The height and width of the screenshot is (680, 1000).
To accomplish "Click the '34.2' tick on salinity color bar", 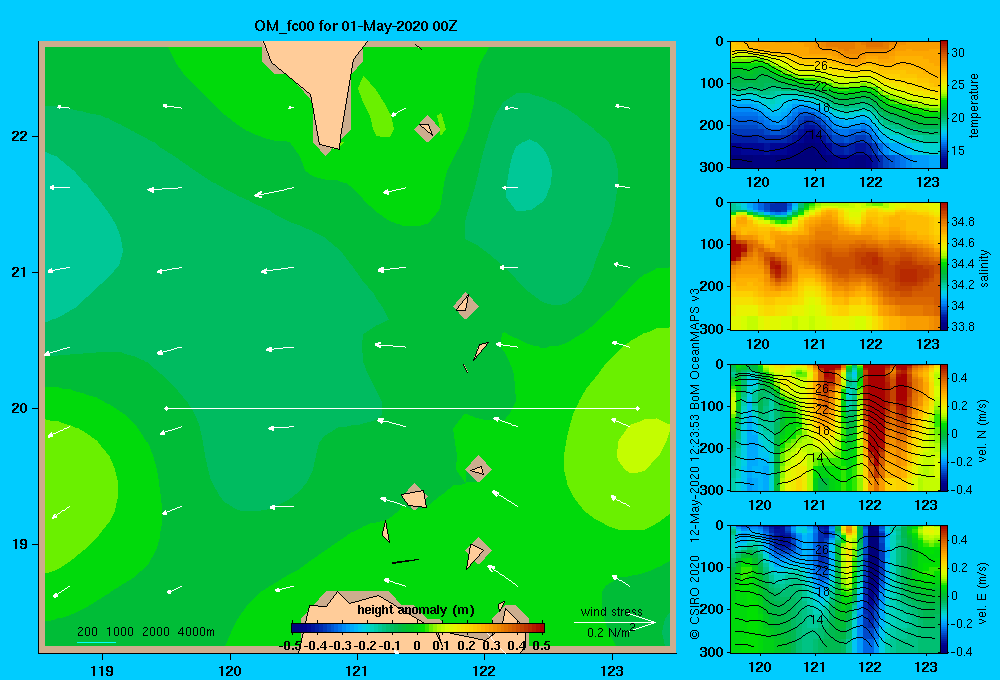I will click(962, 285).
